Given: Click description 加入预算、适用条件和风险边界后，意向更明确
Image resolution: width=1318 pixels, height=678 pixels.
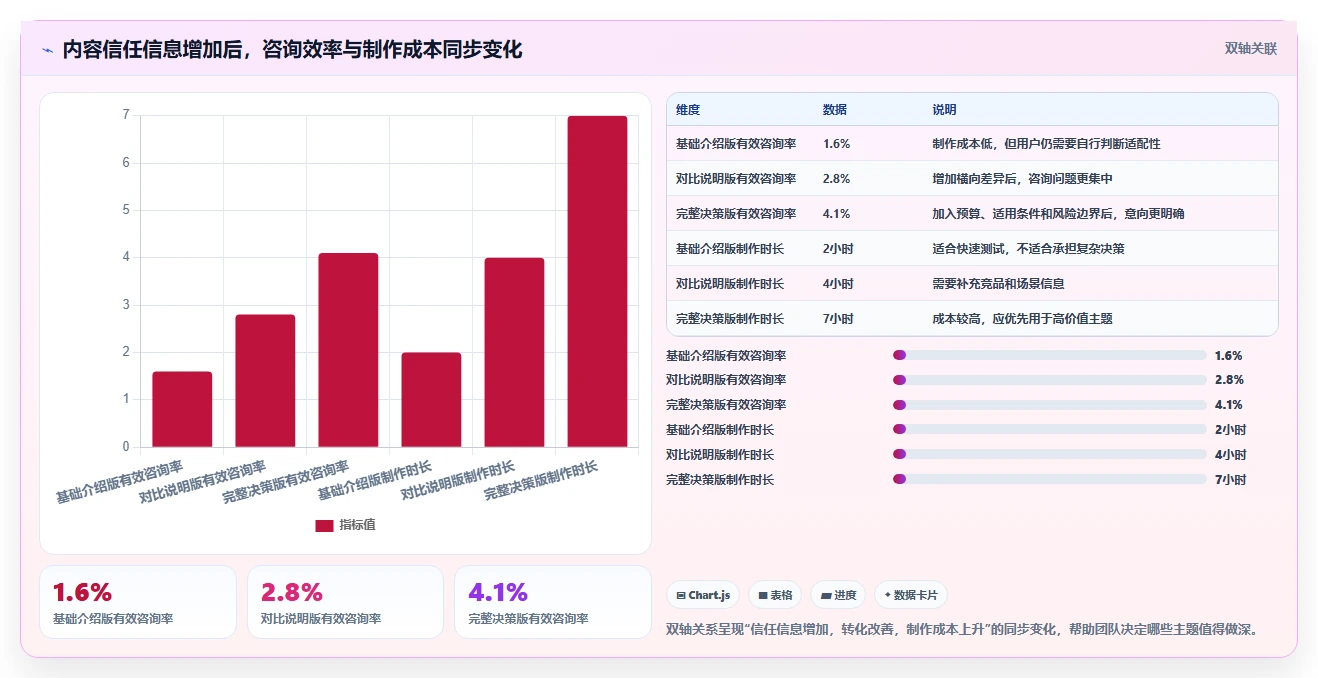Looking at the screenshot, I should point(1059,214).
